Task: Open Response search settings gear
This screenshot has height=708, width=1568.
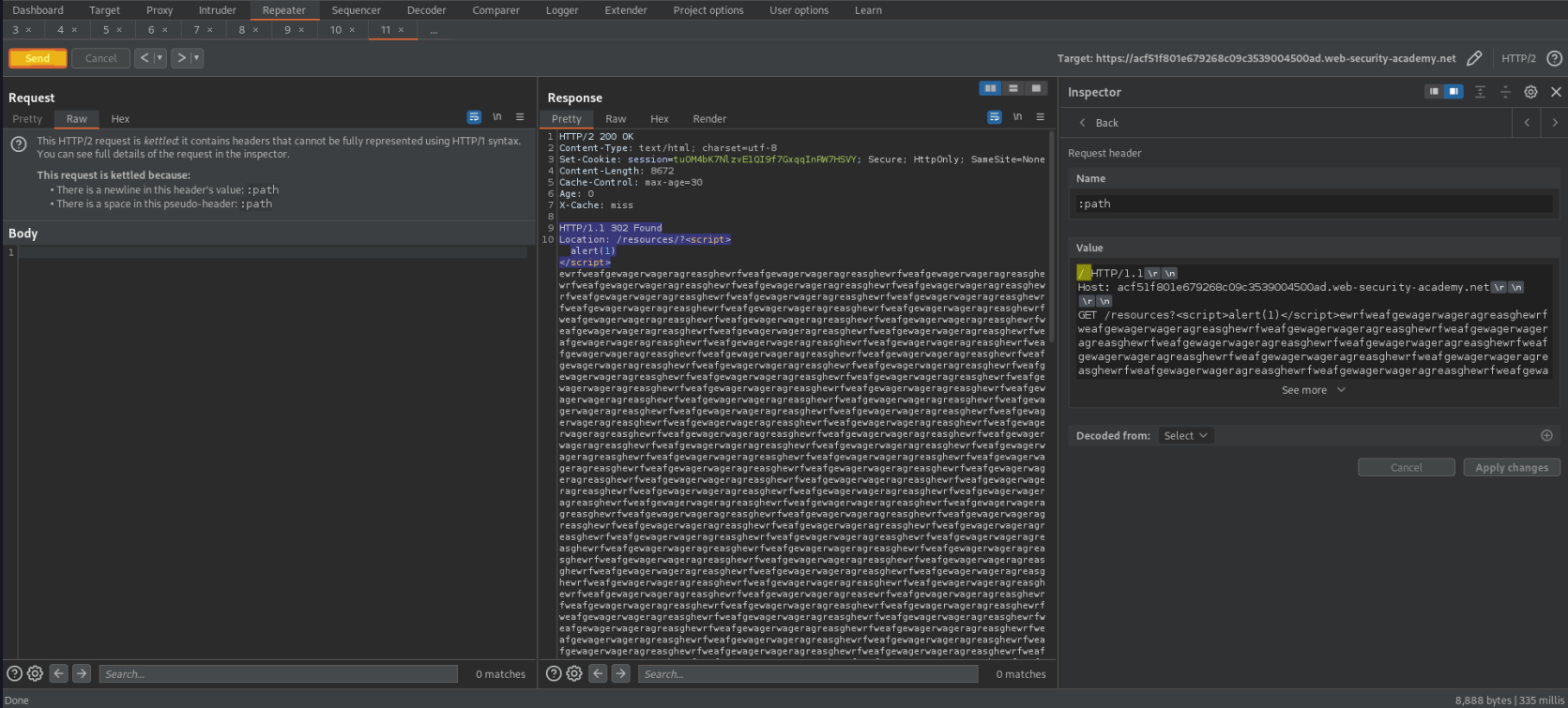Action: 574,673
